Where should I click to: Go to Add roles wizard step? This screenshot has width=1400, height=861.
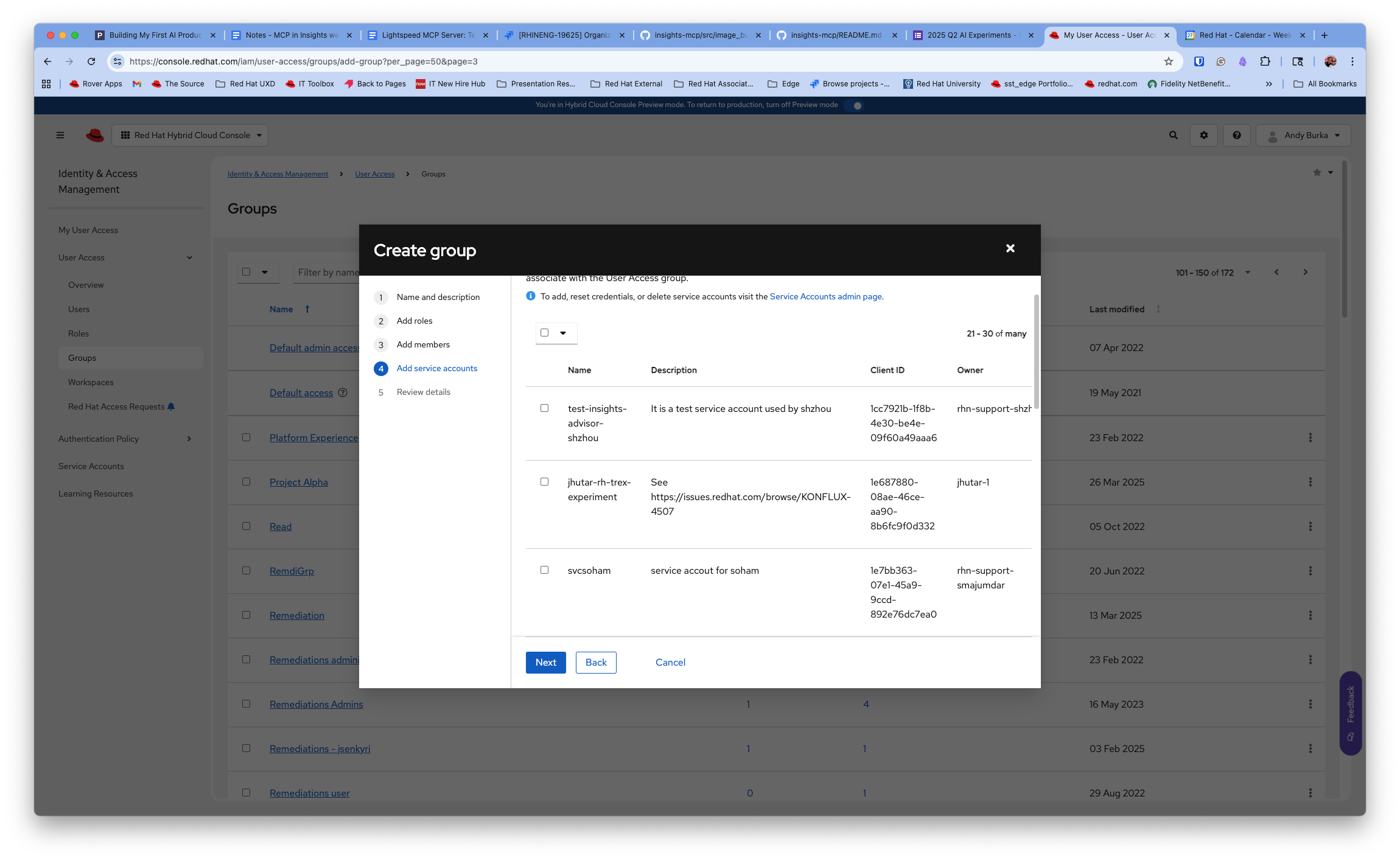414,321
